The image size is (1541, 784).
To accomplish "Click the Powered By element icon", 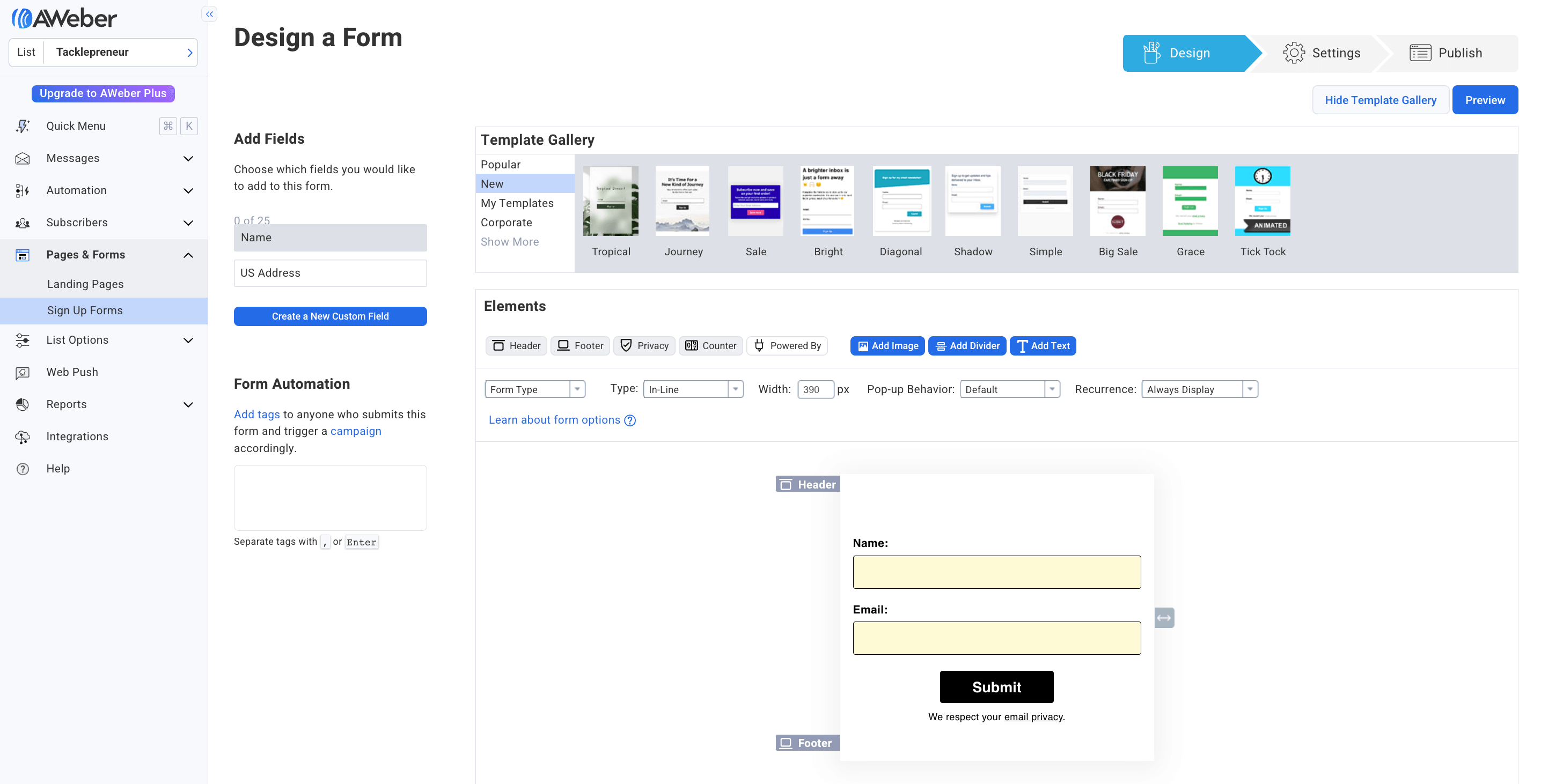I will [x=759, y=345].
